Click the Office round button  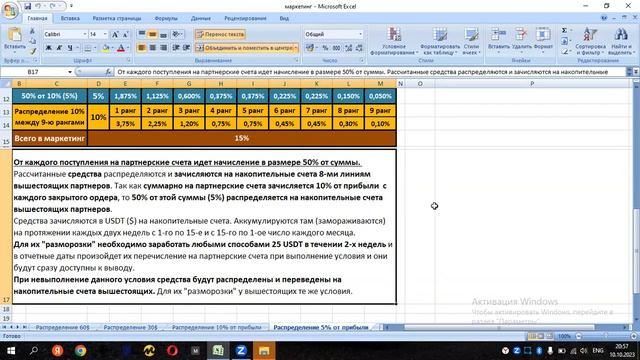(x=10, y=11)
